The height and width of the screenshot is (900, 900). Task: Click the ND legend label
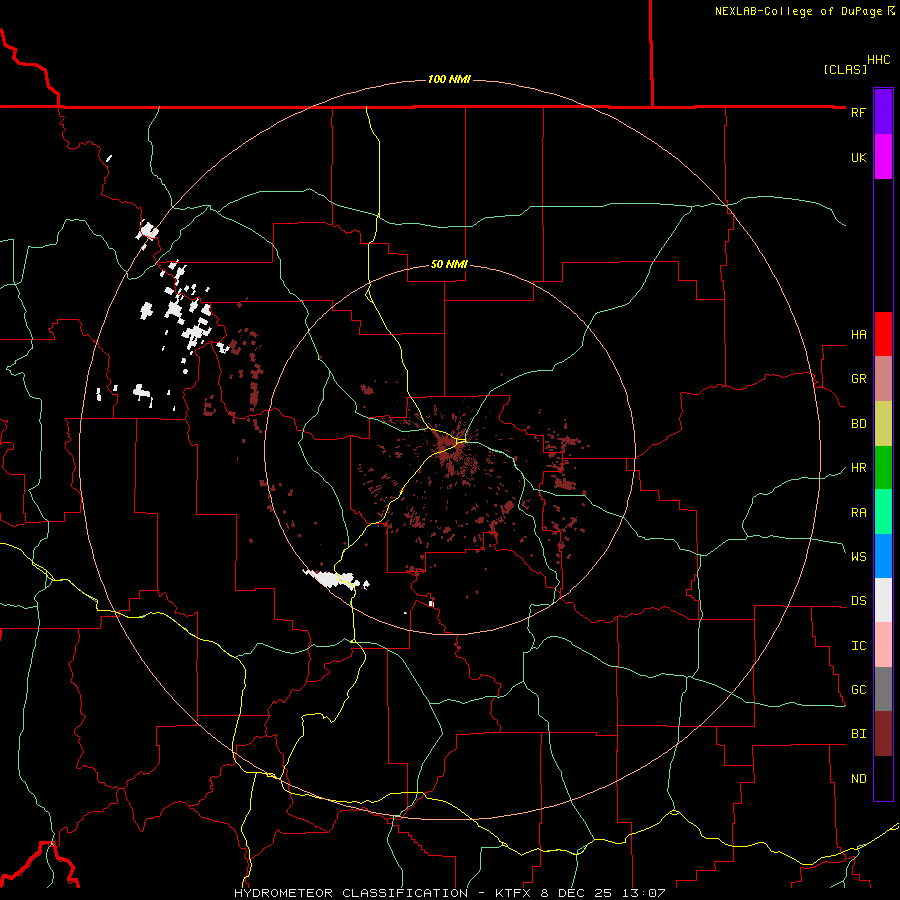click(858, 778)
